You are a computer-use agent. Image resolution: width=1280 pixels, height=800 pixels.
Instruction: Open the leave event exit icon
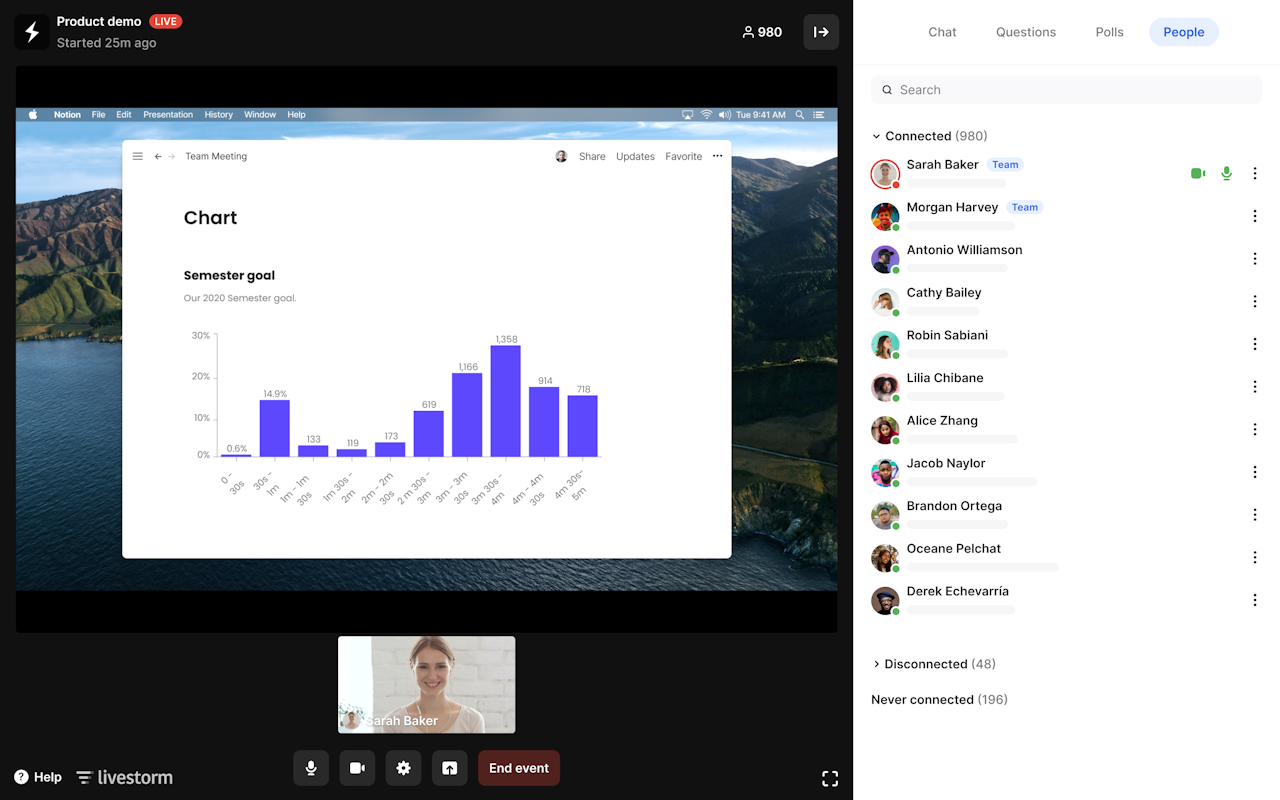point(821,32)
